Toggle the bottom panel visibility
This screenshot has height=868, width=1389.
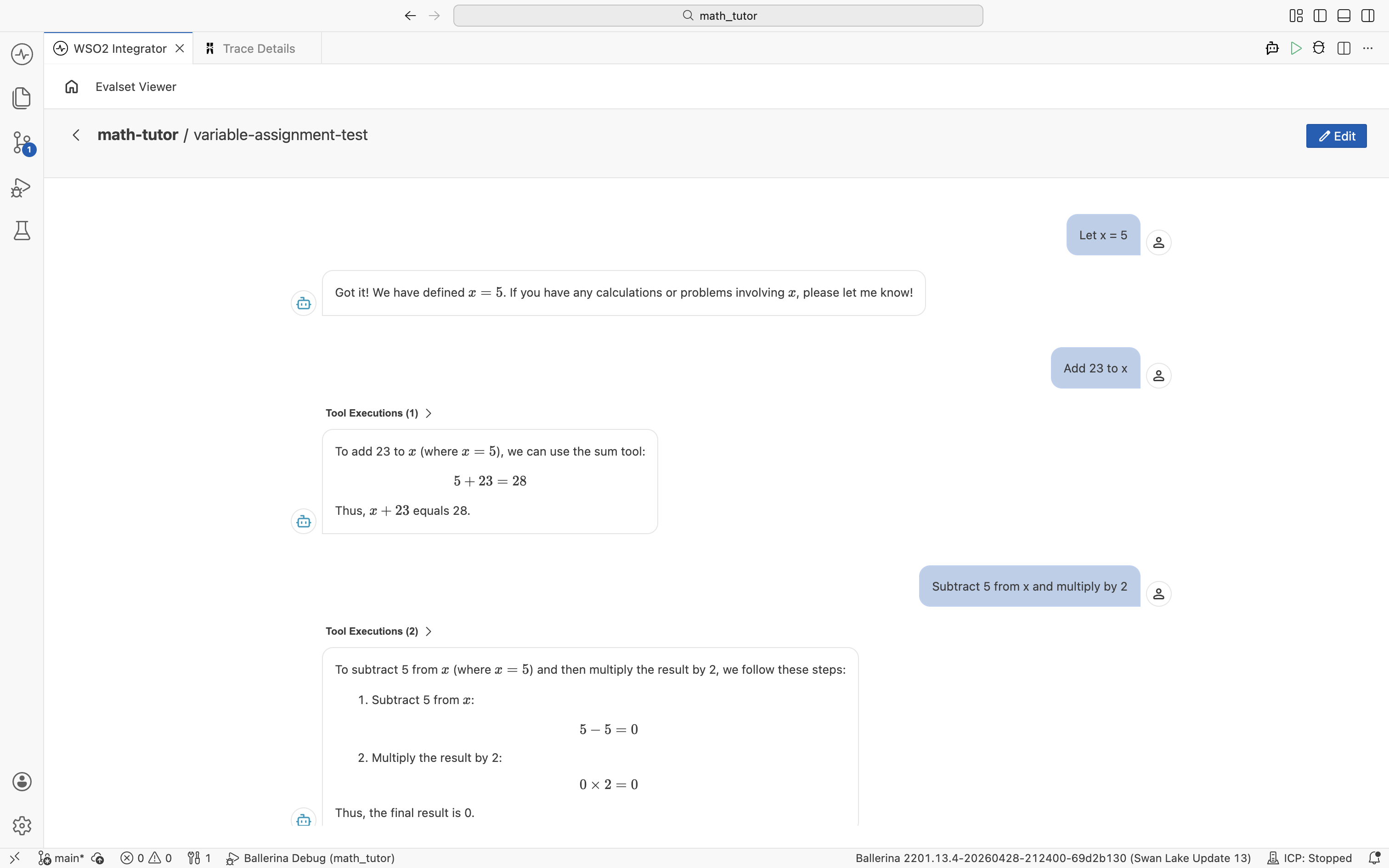(x=1344, y=16)
